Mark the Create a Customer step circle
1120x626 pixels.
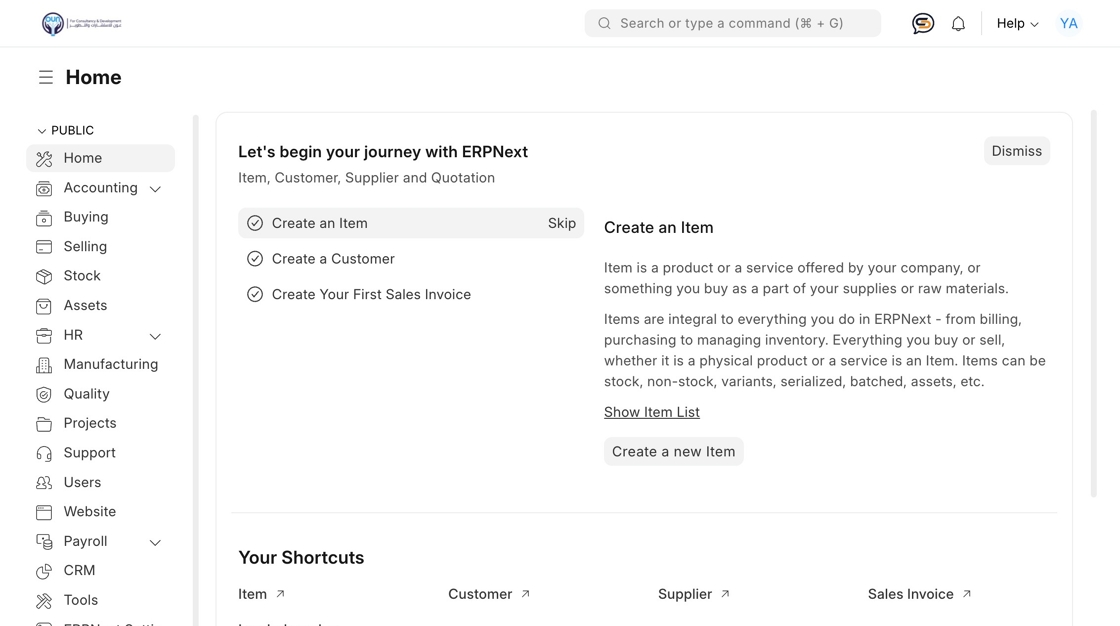[x=255, y=259]
